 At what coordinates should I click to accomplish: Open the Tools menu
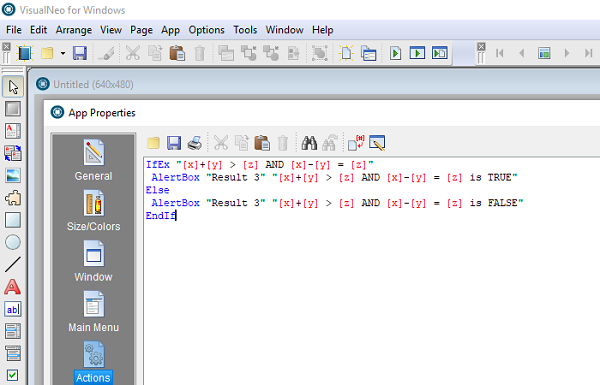click(245, 30)
